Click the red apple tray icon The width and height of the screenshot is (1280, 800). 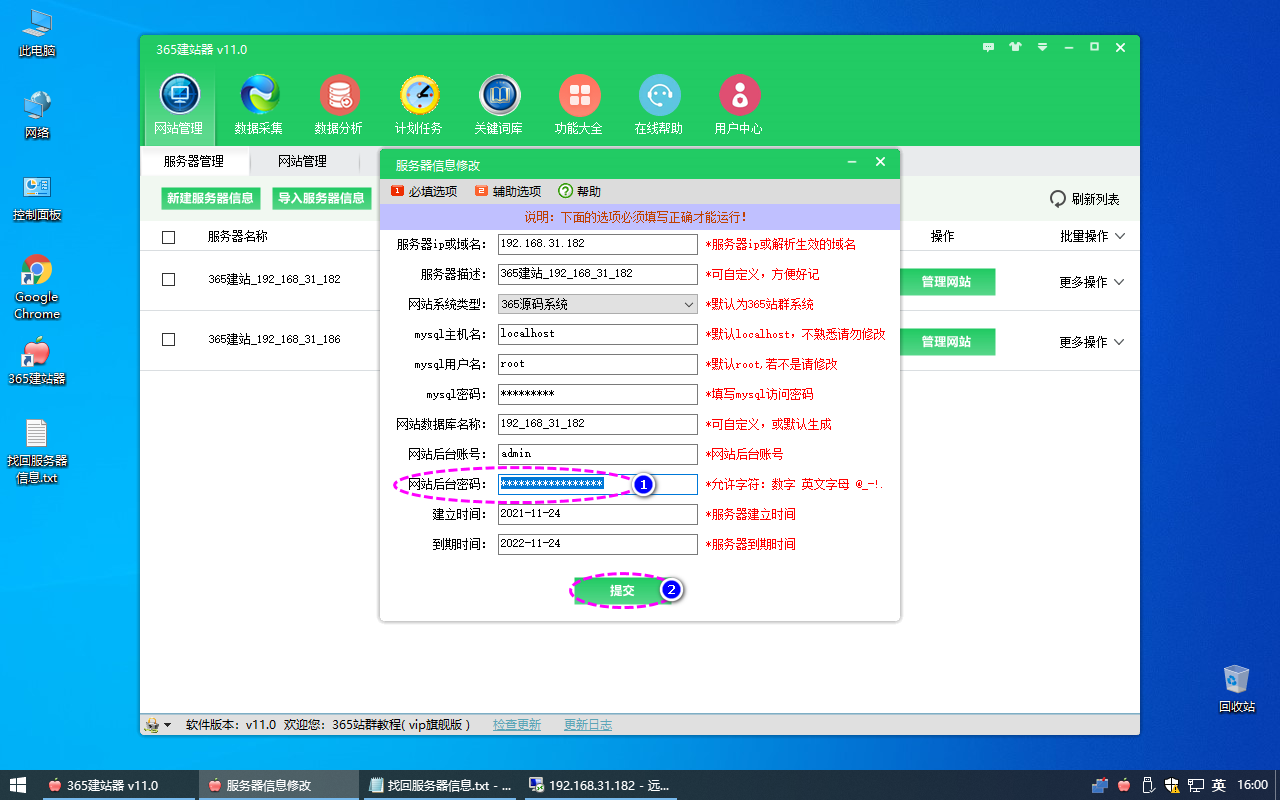click(1125, 785)
